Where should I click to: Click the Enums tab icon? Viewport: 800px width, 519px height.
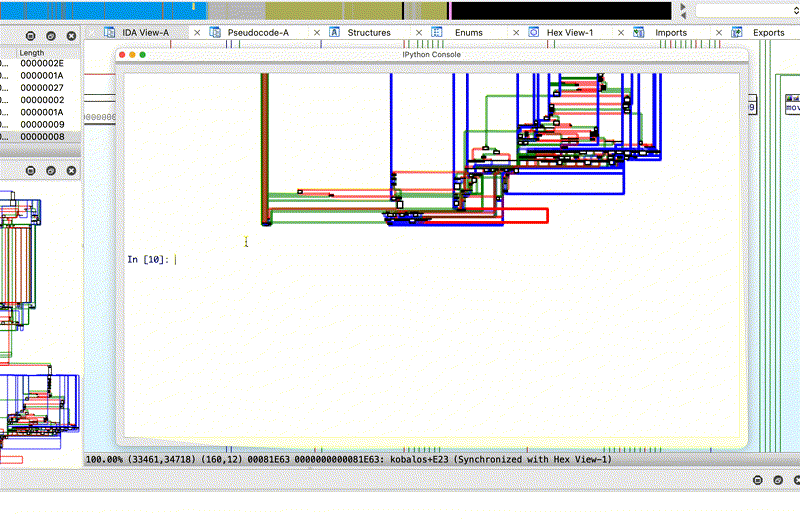point(437,32)
